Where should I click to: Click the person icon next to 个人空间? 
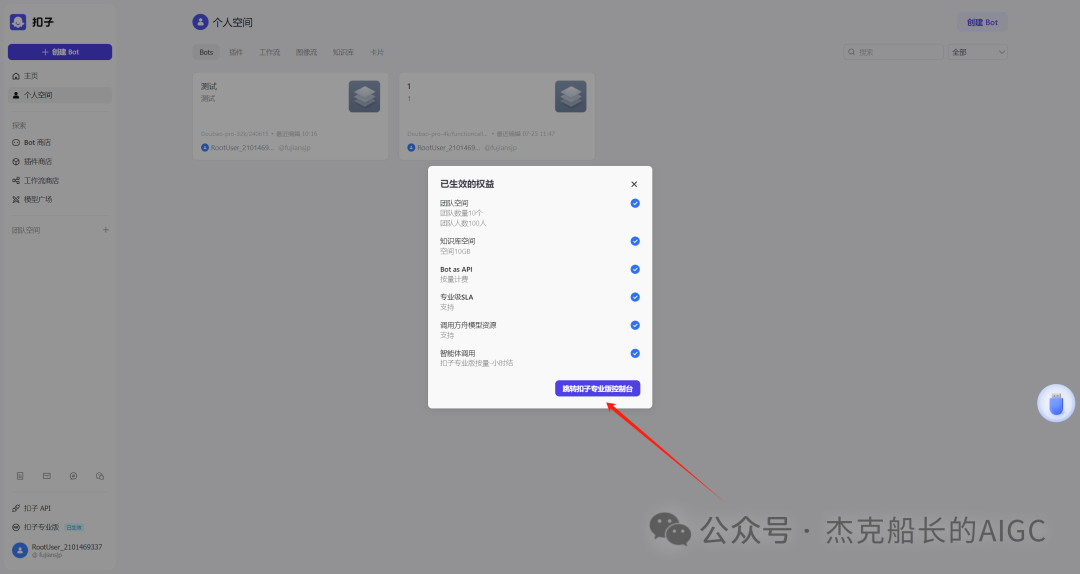point(16,95)
